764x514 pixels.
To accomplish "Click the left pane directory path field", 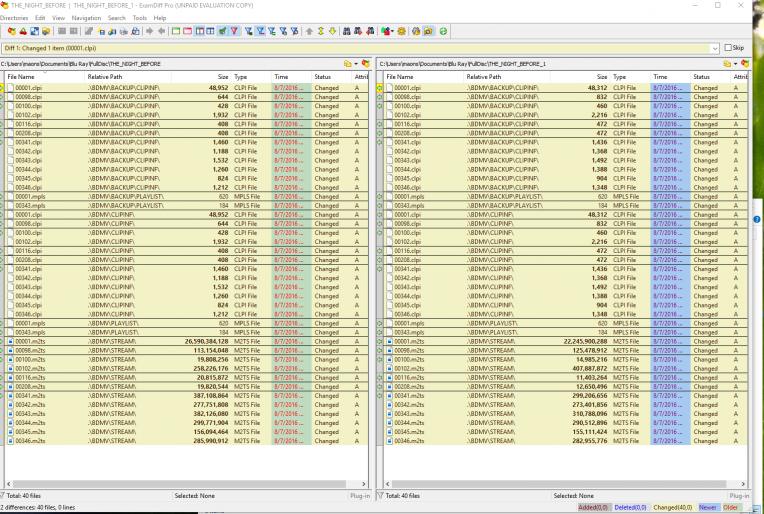I will (171, 64).
